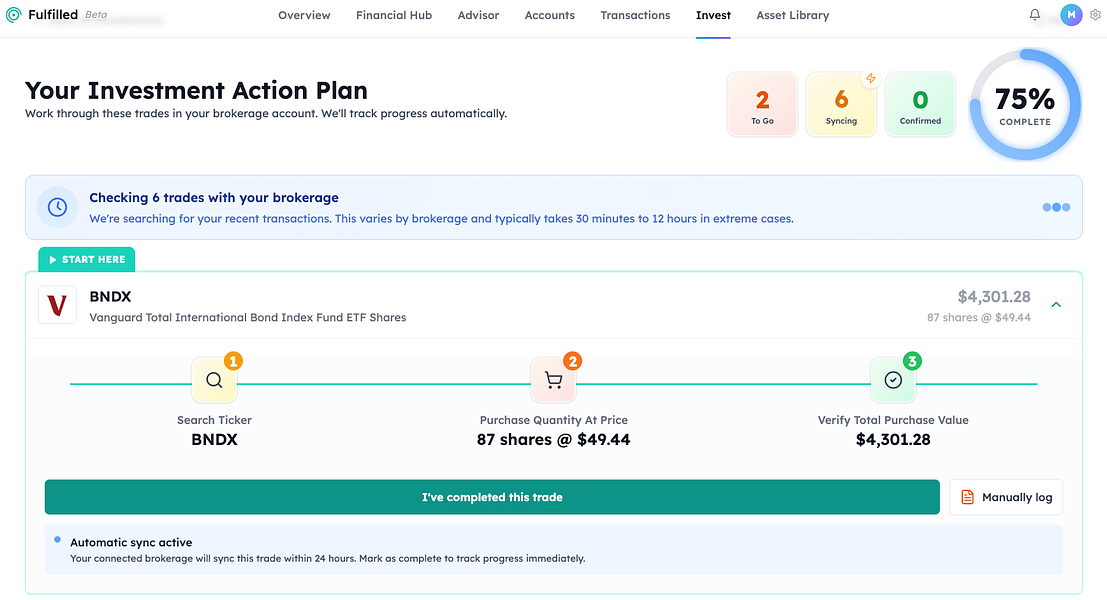This screenshot has width=1107, height=600.
Task: Click the To Go count card
Action: [762, 104]
